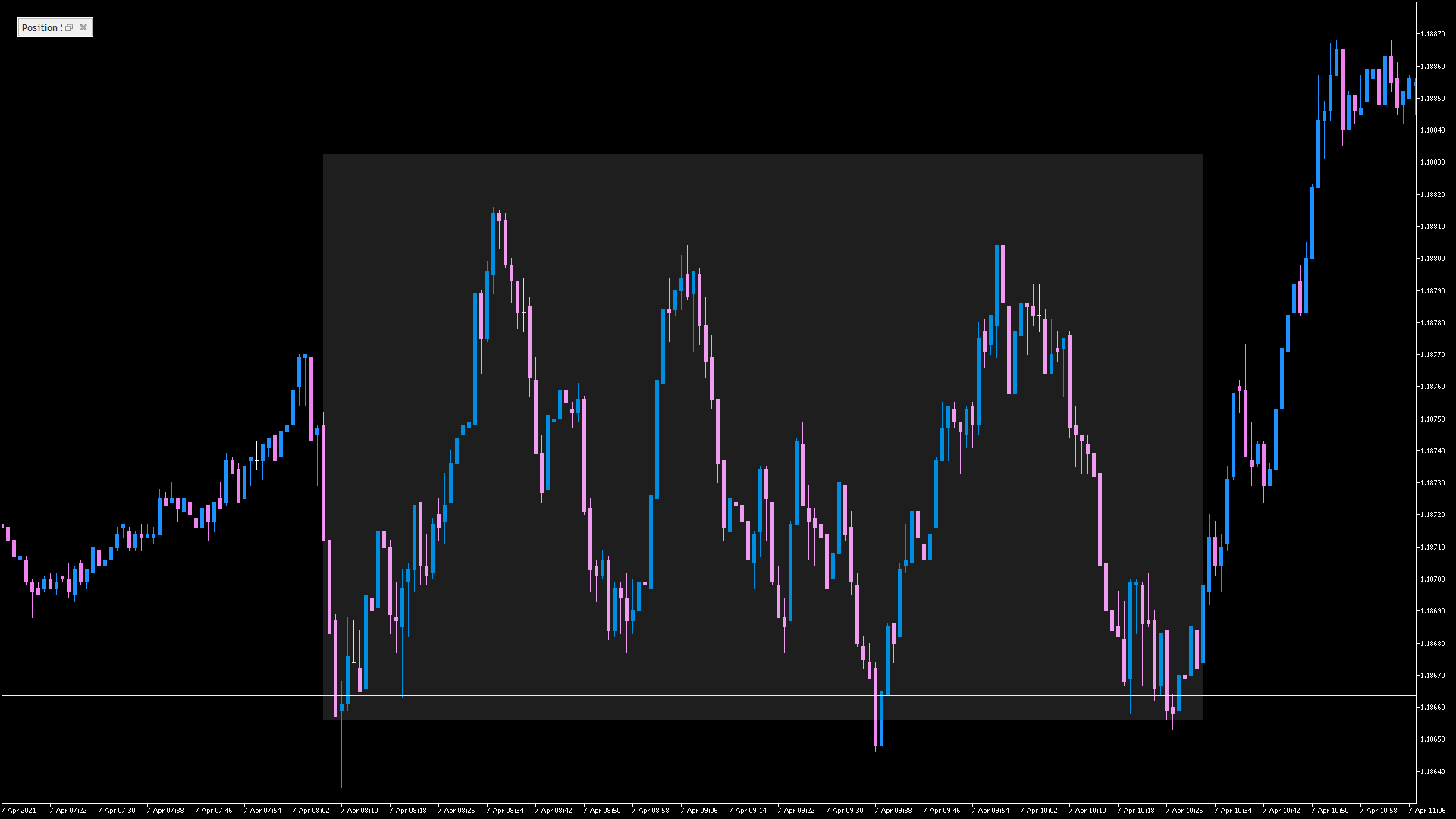1456x819 pixels.
Task: Click the 7 Apr 08:34 time label
Action: (507, 811)
